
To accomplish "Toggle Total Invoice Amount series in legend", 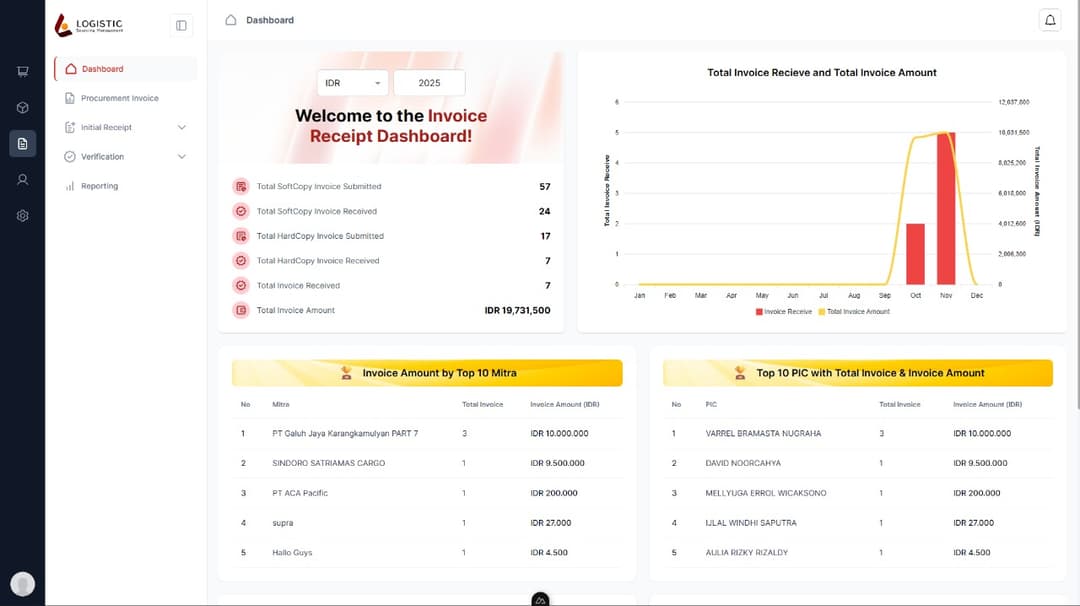I will (854, 312).
